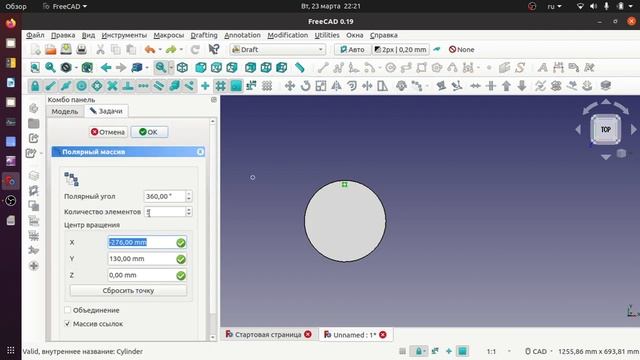Switch to front view cube icon
This screenshot has height=360, width=640.
[x=200, y=67]
